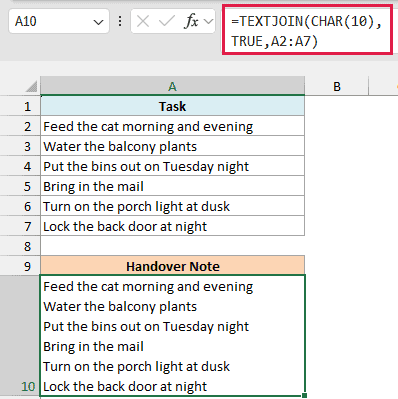The width and height of the screenshot is (398, 399).
Task: Select the Task header cell
Action: (172, 106)
